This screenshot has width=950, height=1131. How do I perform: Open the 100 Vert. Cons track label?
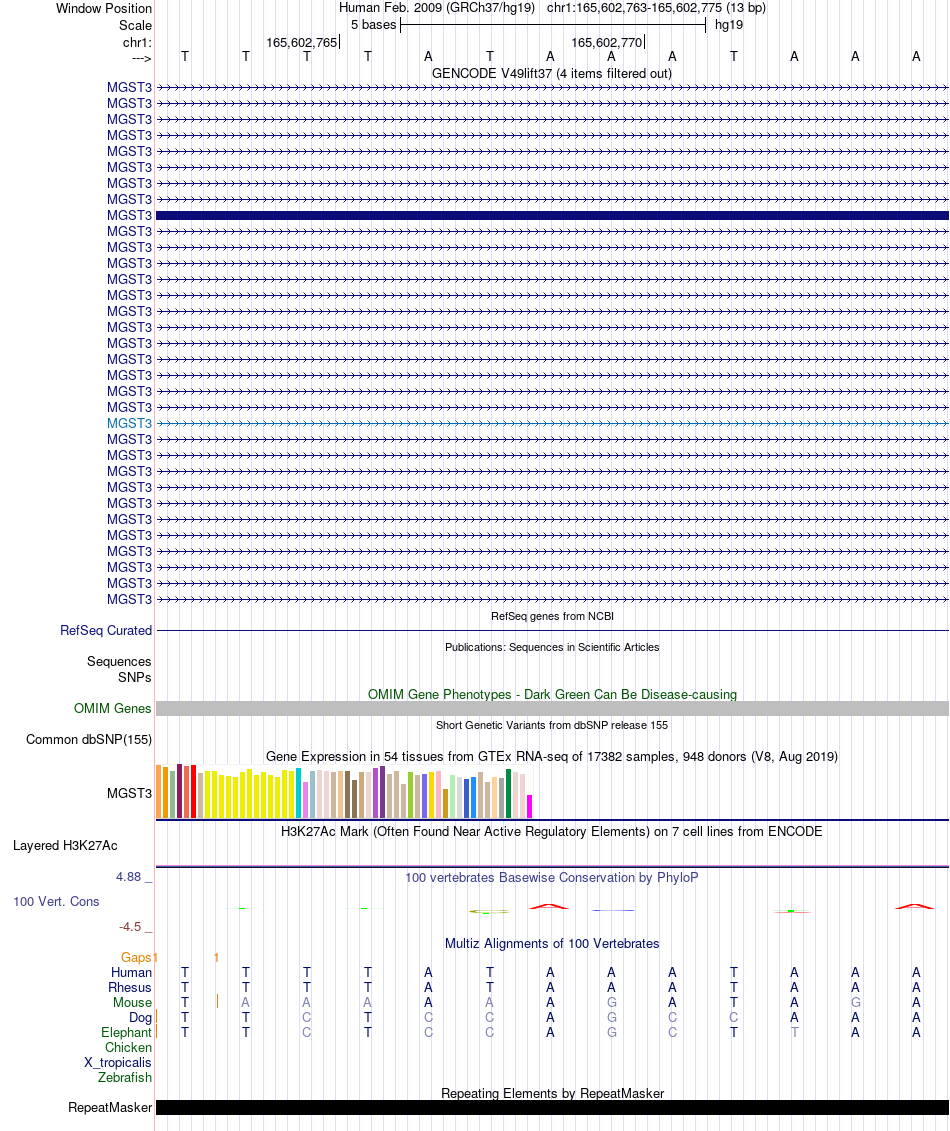[x=56, y=901]
